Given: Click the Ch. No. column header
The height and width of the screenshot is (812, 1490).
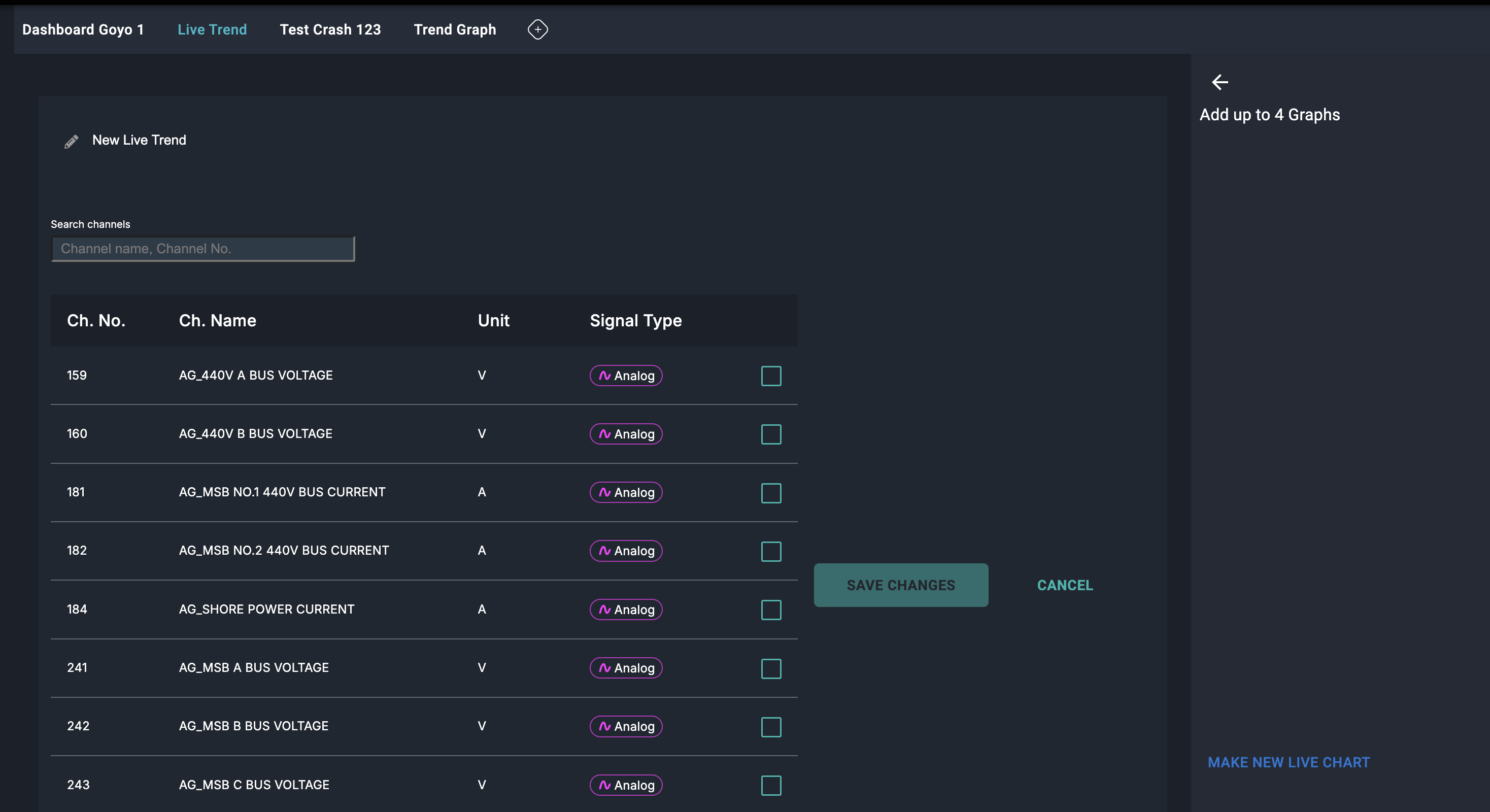Looking at the screenshot, I should 96,320.
